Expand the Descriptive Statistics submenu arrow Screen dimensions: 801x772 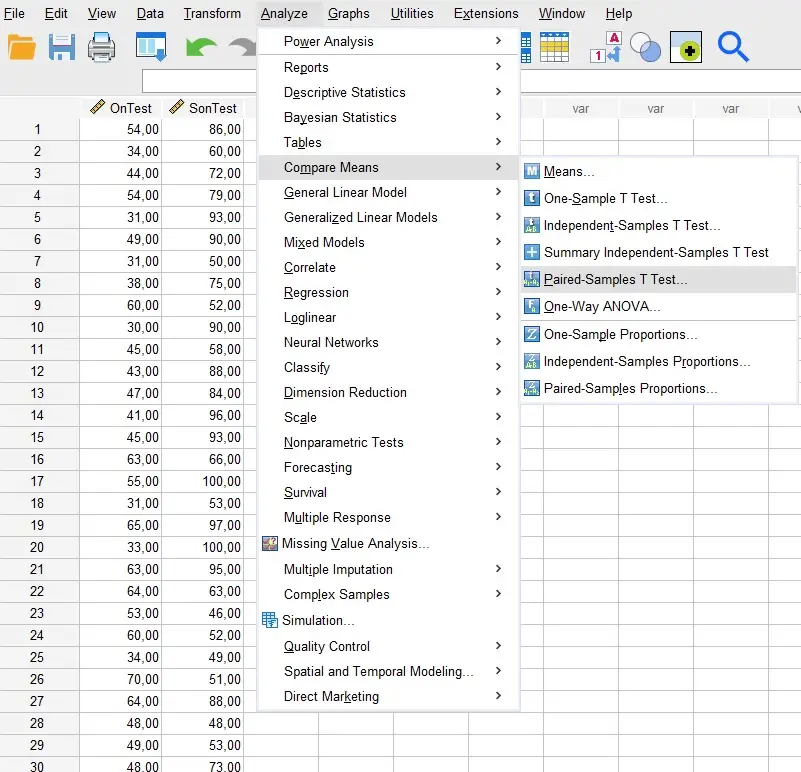coord(499,91)
